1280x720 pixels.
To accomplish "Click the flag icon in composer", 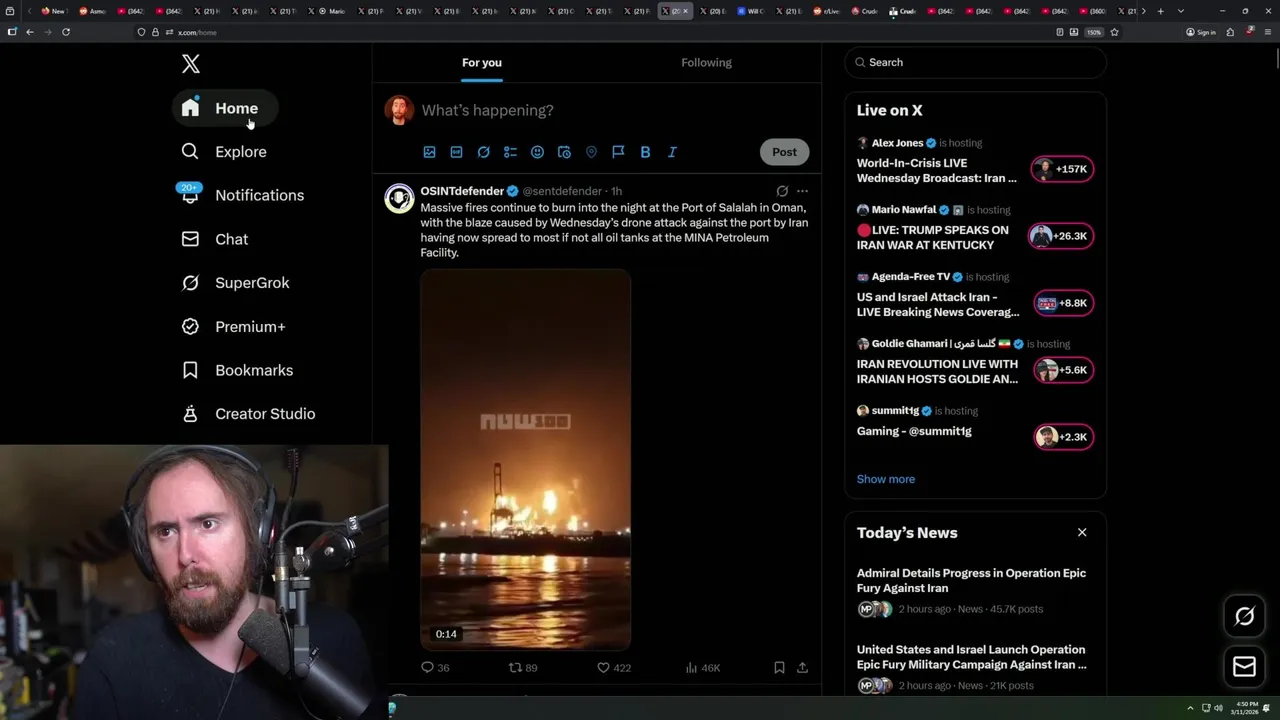I will tap(618, 152).
